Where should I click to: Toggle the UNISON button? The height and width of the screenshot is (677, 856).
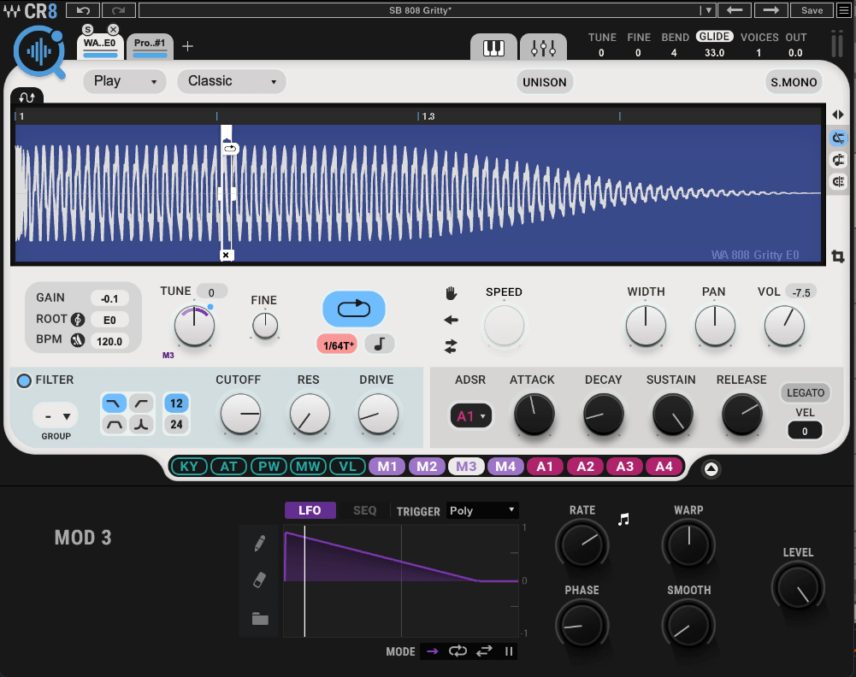click(x=544, y=82)
